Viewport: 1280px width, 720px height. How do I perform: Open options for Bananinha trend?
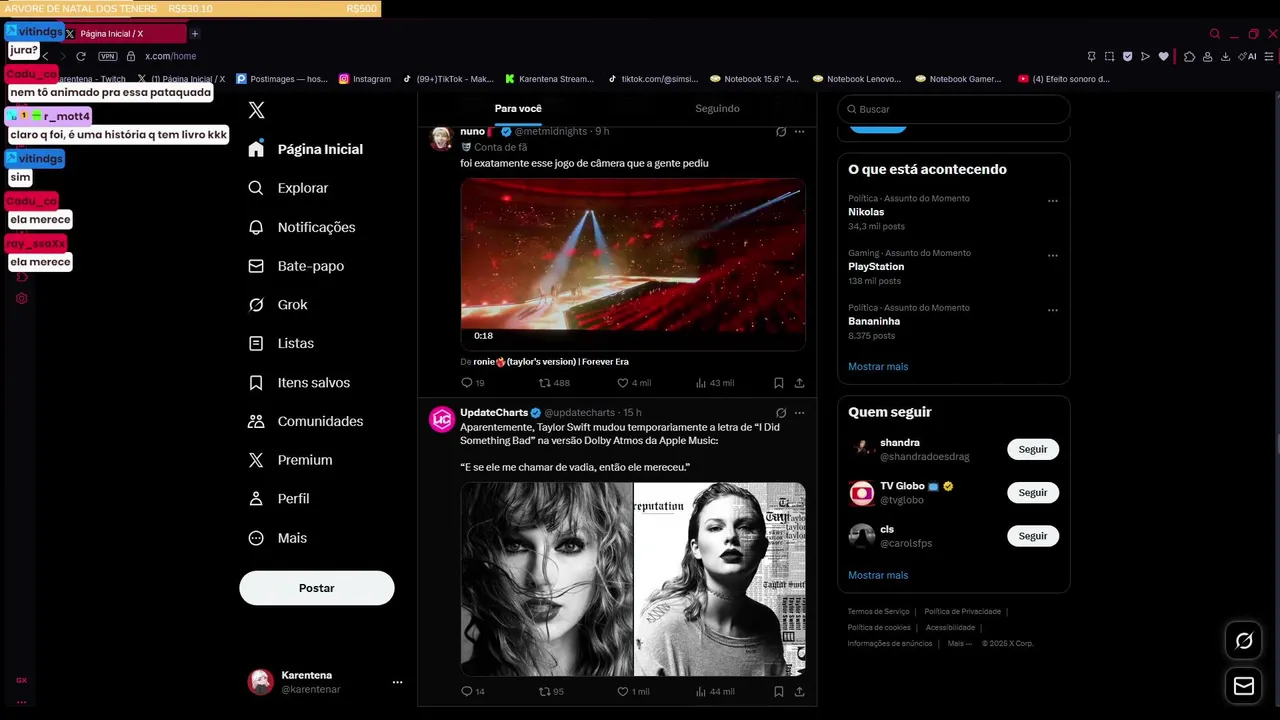pos(1052,310)
